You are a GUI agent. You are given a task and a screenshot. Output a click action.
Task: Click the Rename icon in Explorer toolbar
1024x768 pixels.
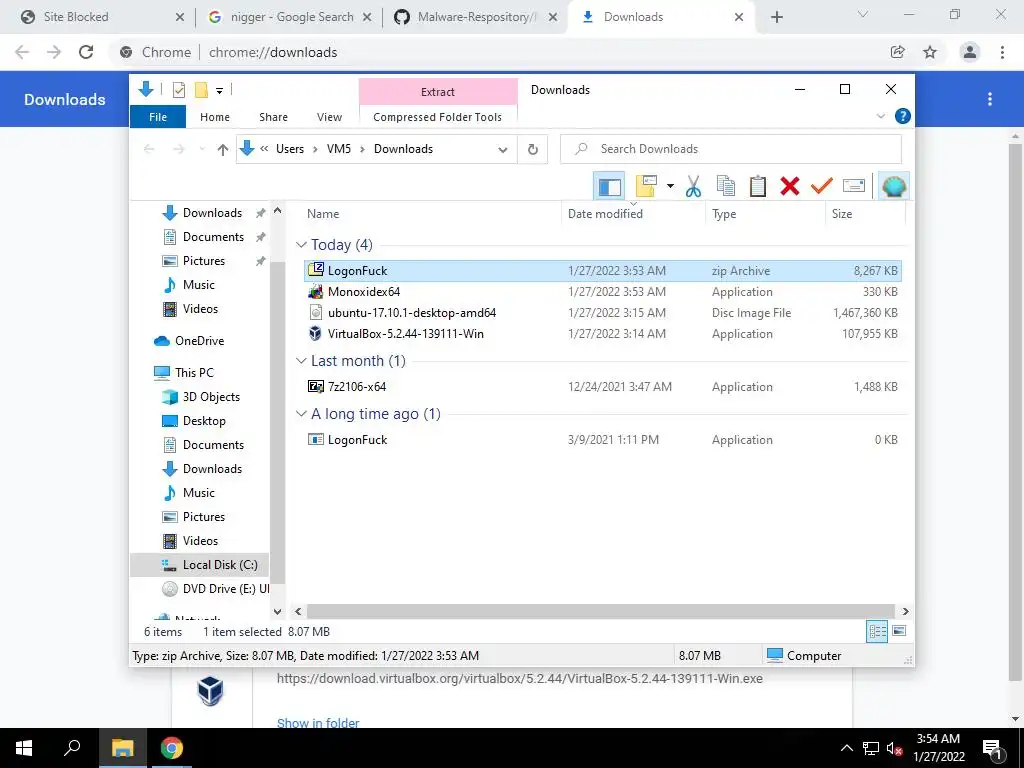pyautogui.click(x=854, y=186)
